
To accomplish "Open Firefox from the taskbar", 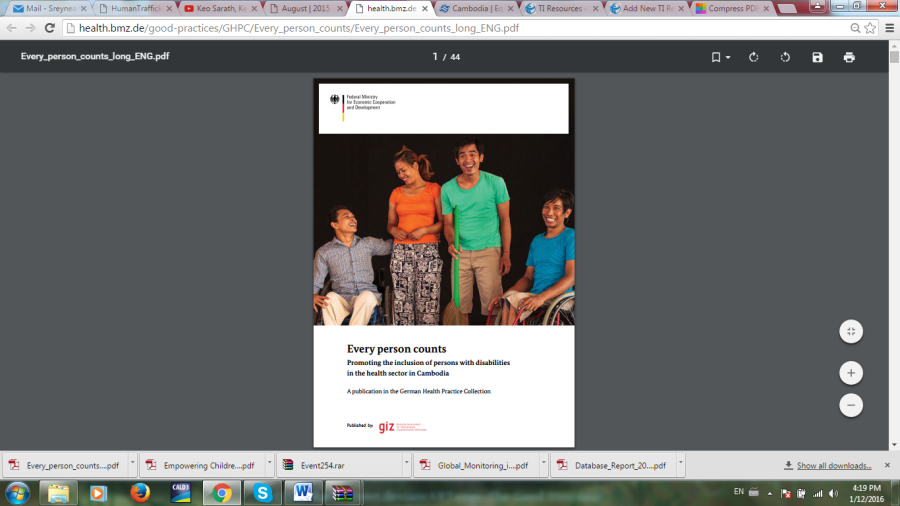I will tap(139, 492).
